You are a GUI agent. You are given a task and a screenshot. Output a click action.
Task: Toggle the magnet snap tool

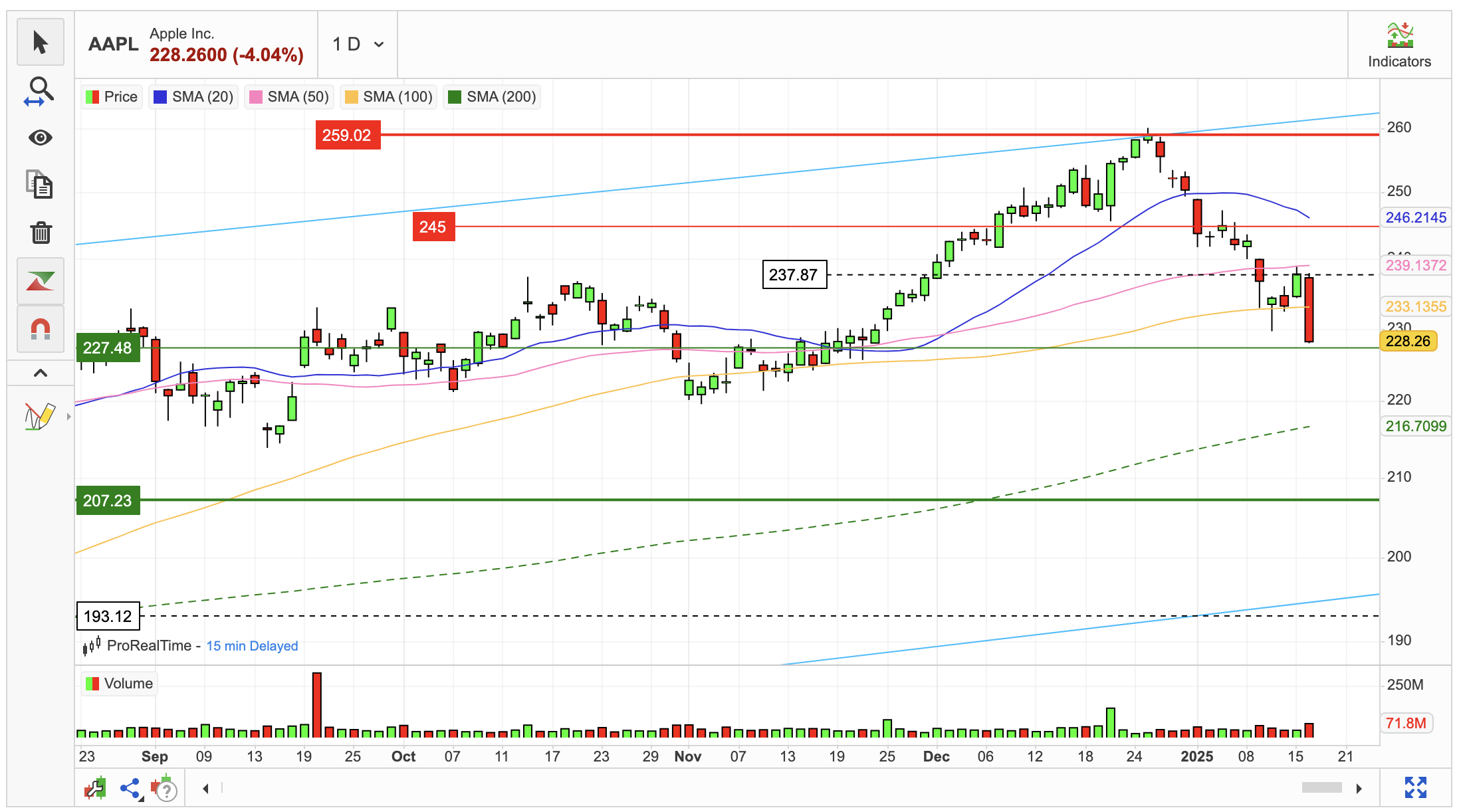click(41, 329)
